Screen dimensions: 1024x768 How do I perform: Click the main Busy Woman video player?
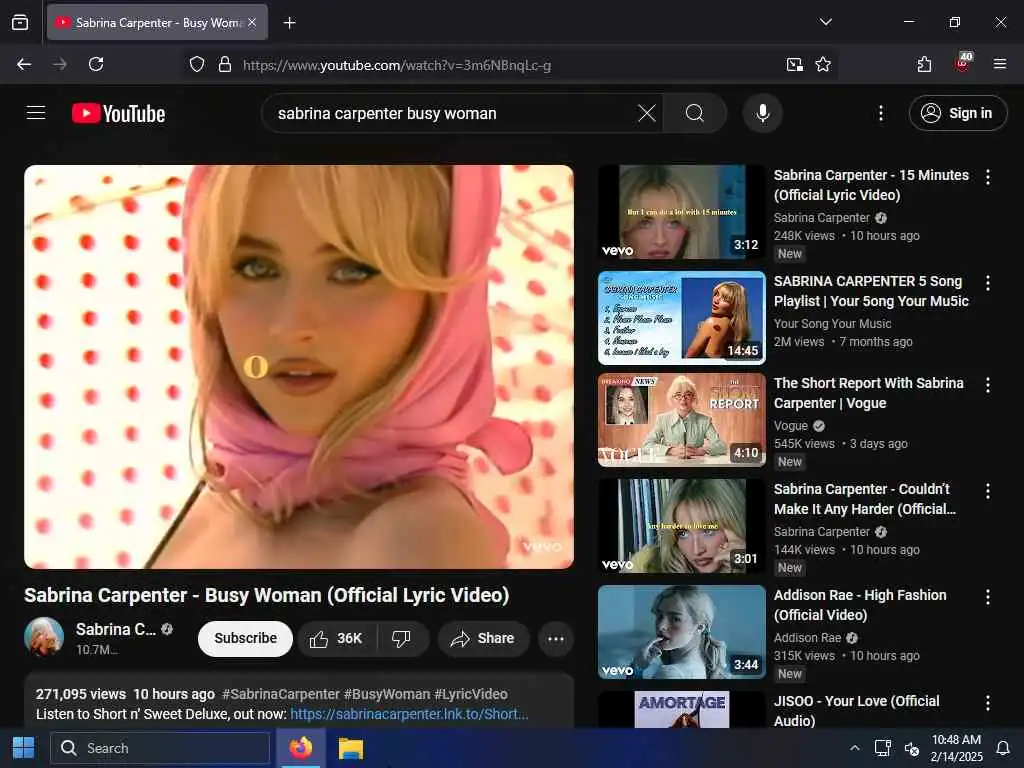click(299, 366)
